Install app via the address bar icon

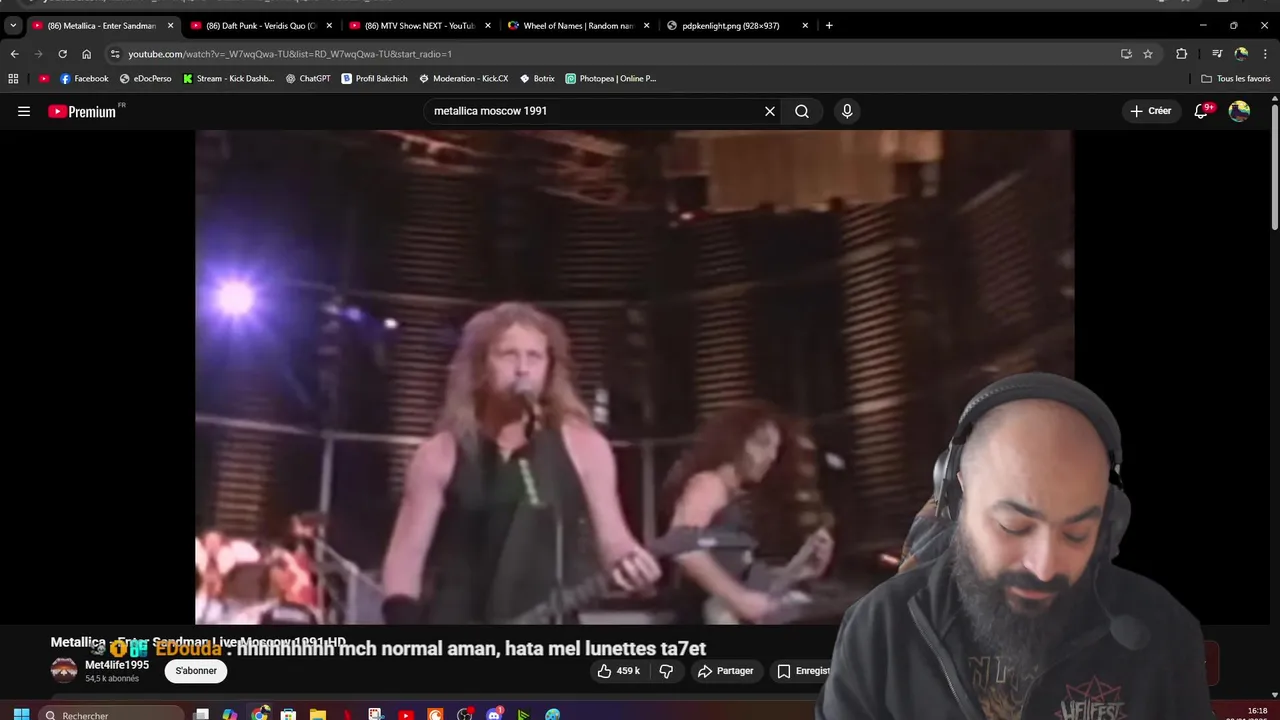(1126, 54)
